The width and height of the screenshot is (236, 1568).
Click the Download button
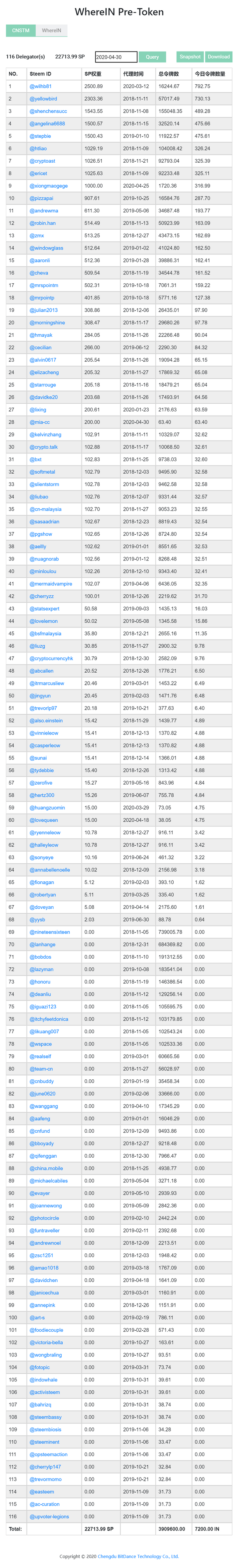(218, 57)
